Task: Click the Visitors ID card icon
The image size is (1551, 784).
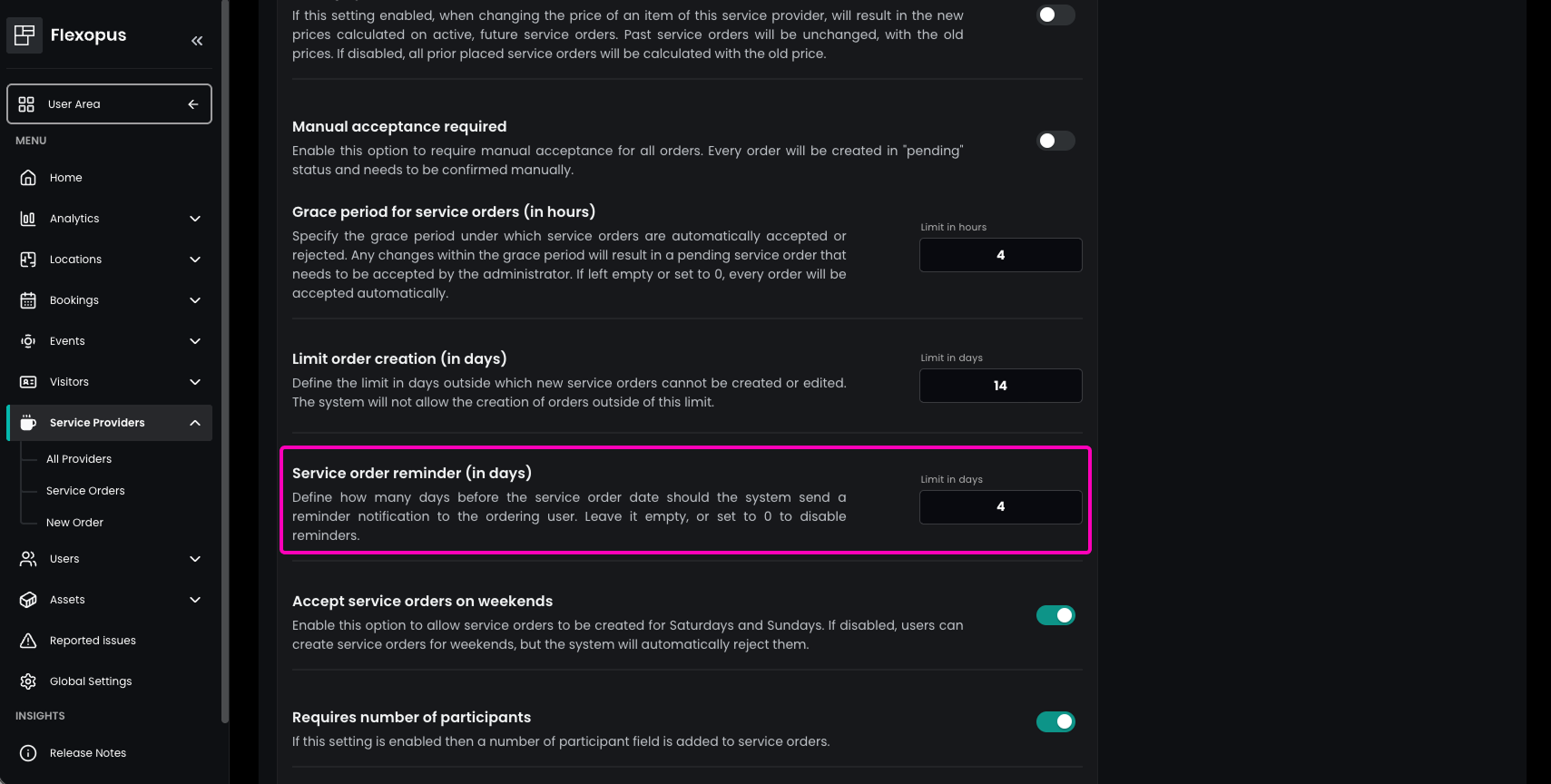Action: 28,382
